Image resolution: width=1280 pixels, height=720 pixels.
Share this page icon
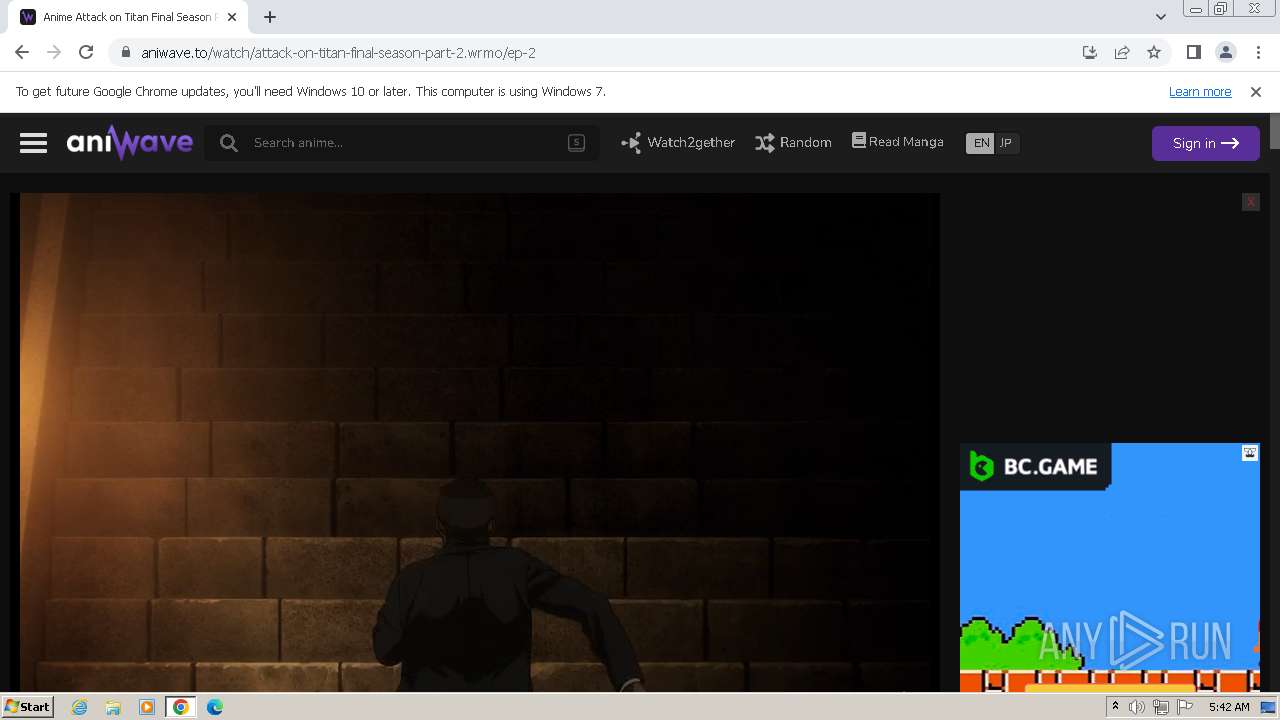coord(1122,52)
